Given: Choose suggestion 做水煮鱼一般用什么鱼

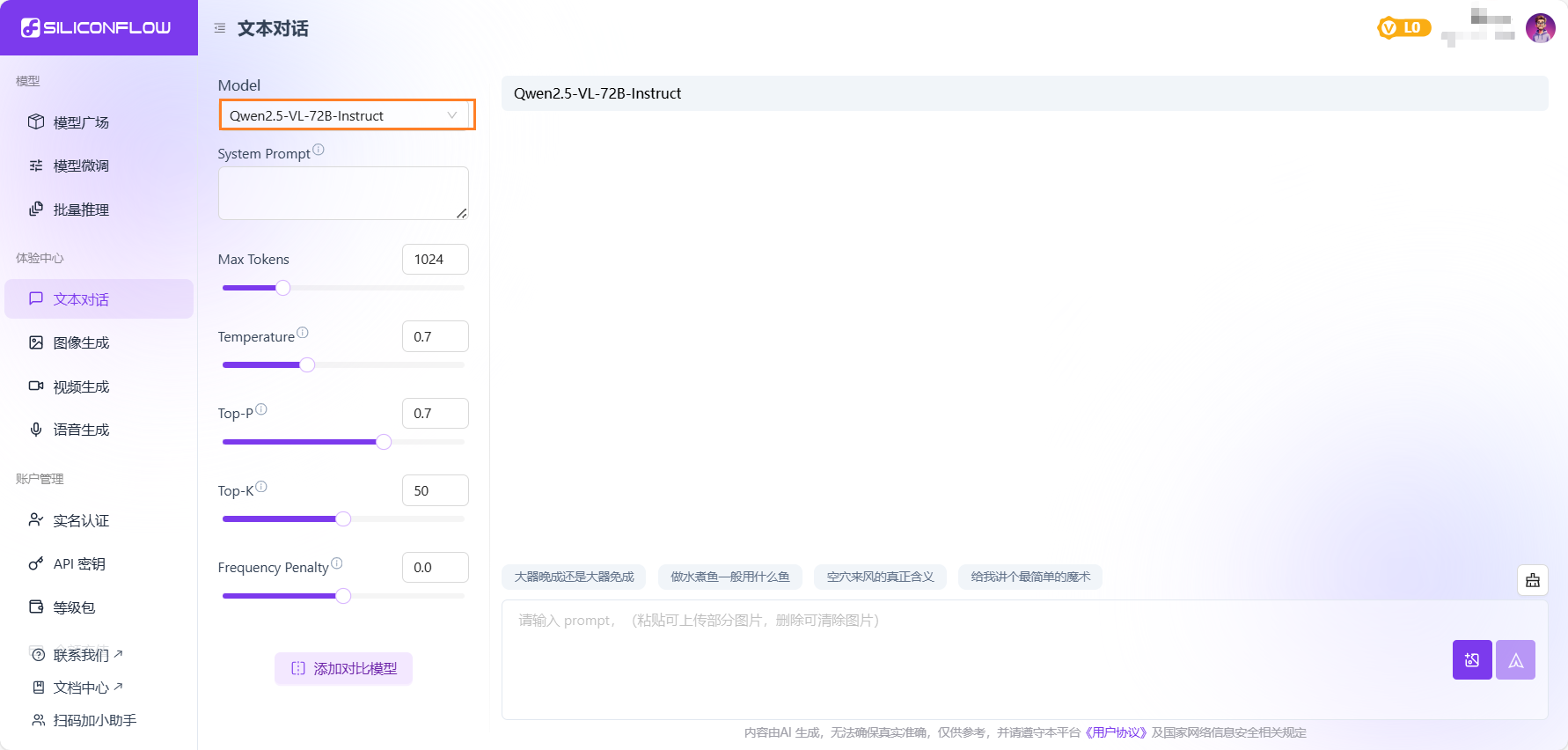Looking at the screenshot, I should (730, 577).
